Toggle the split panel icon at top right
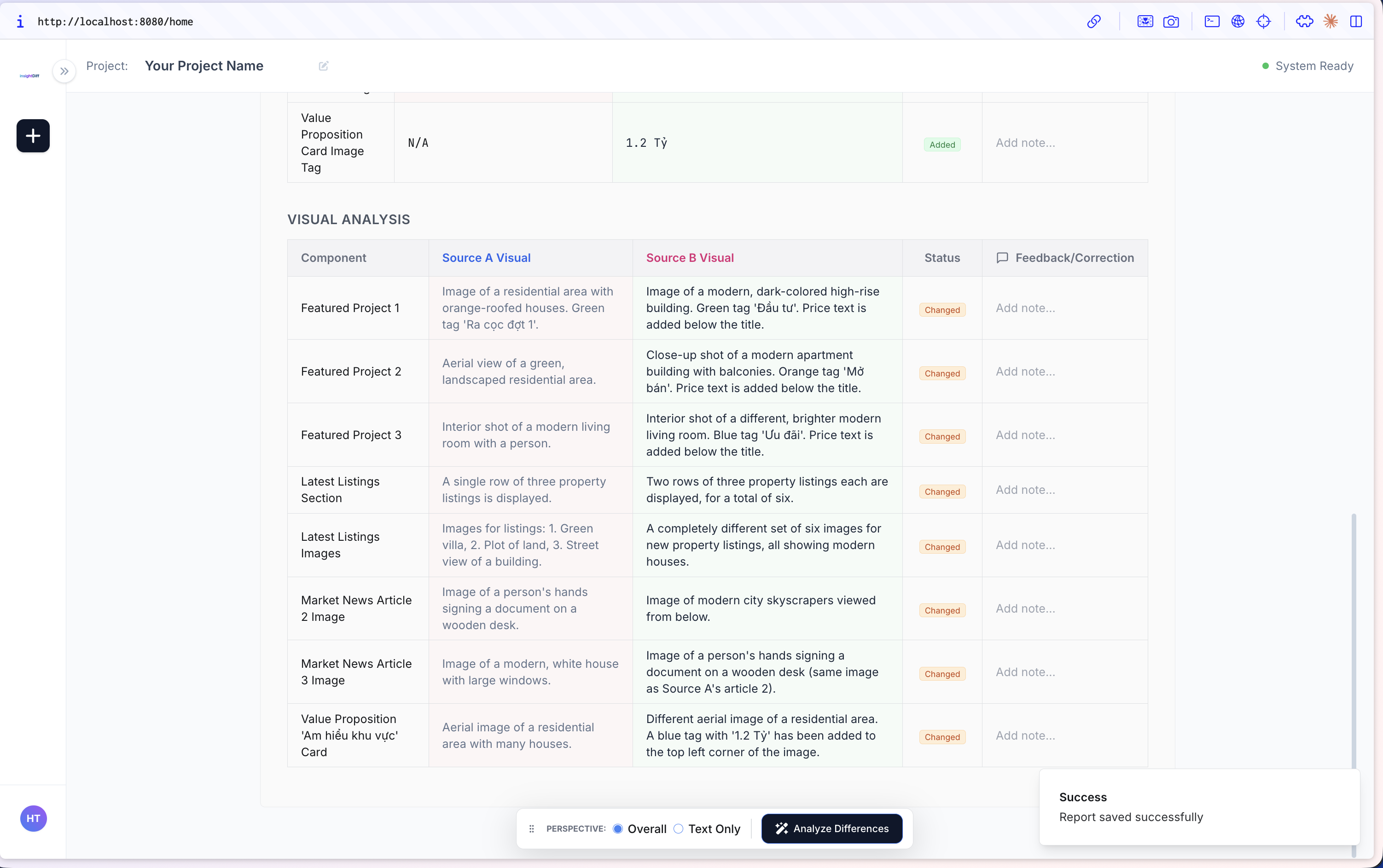The image size is (1383, 868). [1356, 21]
